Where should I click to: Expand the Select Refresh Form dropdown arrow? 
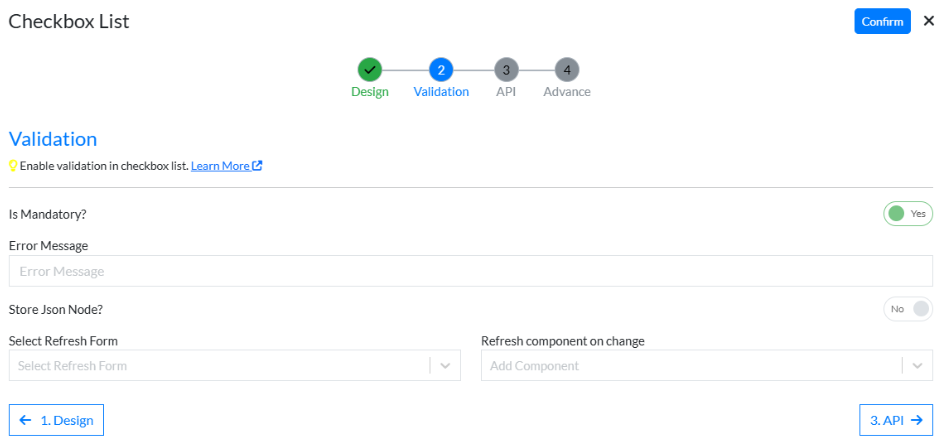click(x=445, y=366)
